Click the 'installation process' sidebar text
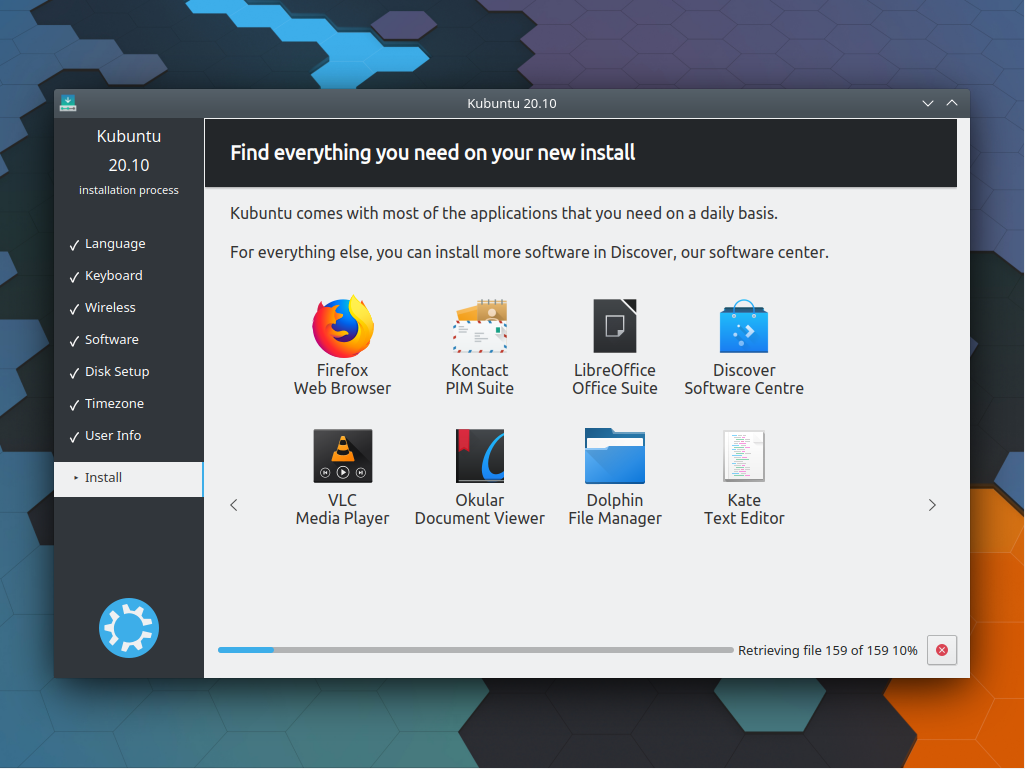The image size is (1025, 769). [x=129, y=190]
